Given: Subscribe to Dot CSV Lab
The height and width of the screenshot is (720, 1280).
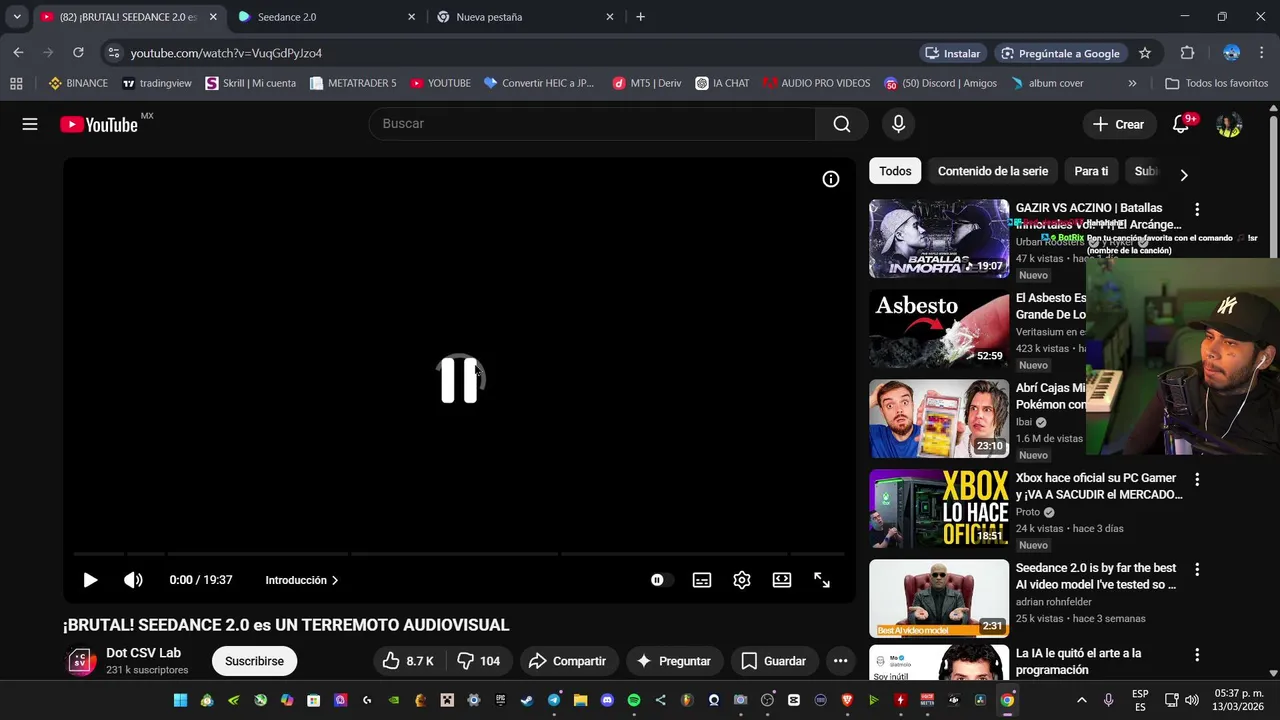Looking at the screenshot, I should coord(254,661).
